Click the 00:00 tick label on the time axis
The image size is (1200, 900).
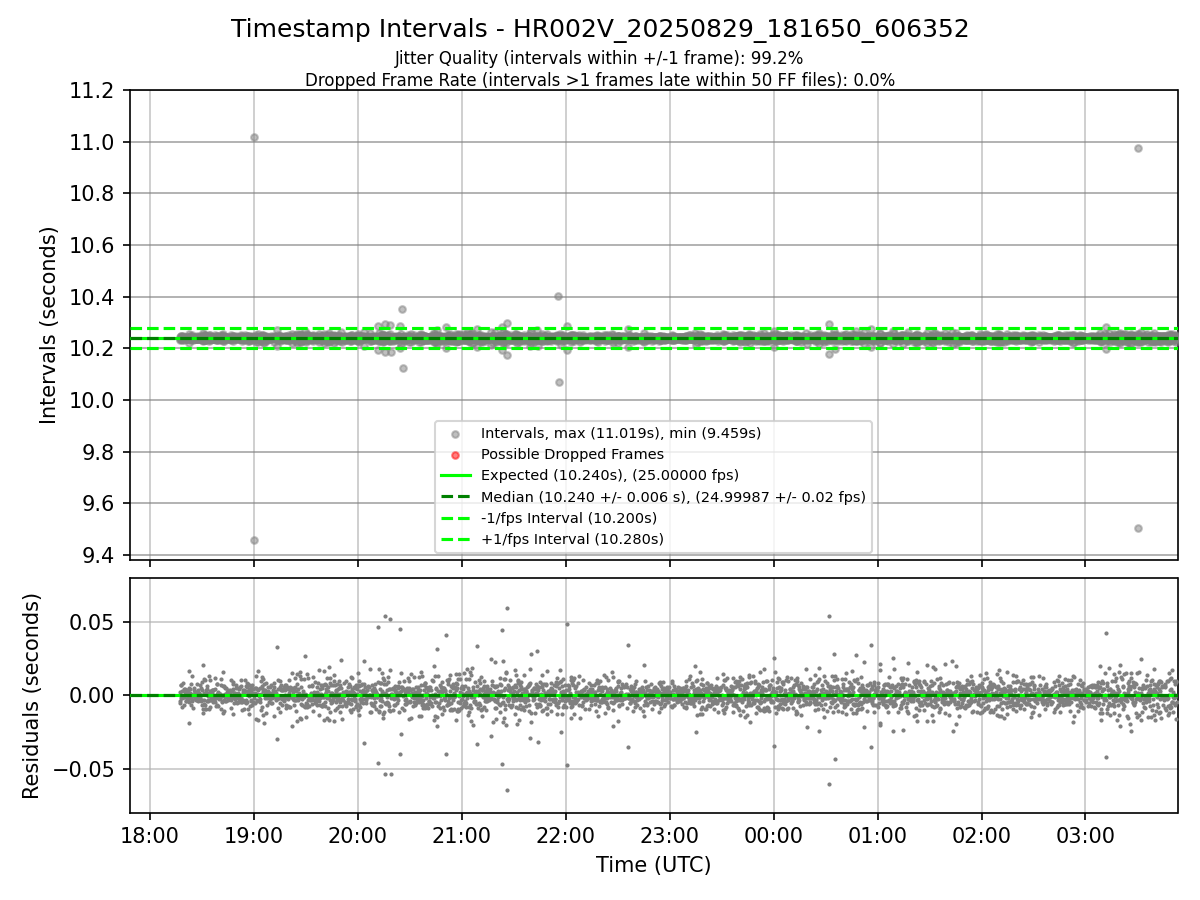[773, 835]
